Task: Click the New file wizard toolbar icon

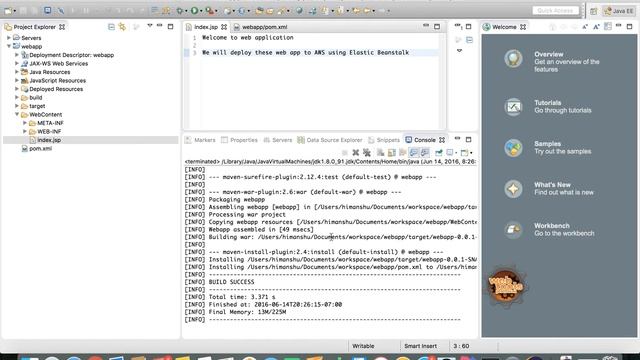Action: tap(8, 11)
